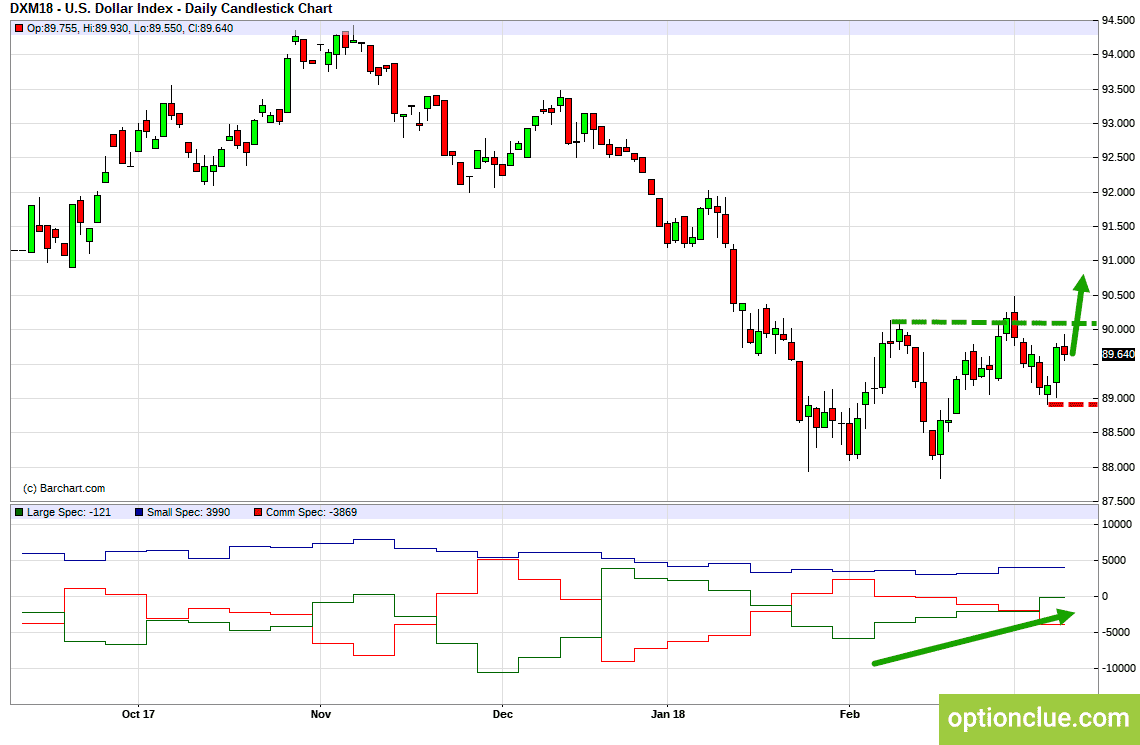Click the 5000 indicator axis label
Image resolution: width=1140 pixels, height=745 pixels.
click(x=1116, y=560)
